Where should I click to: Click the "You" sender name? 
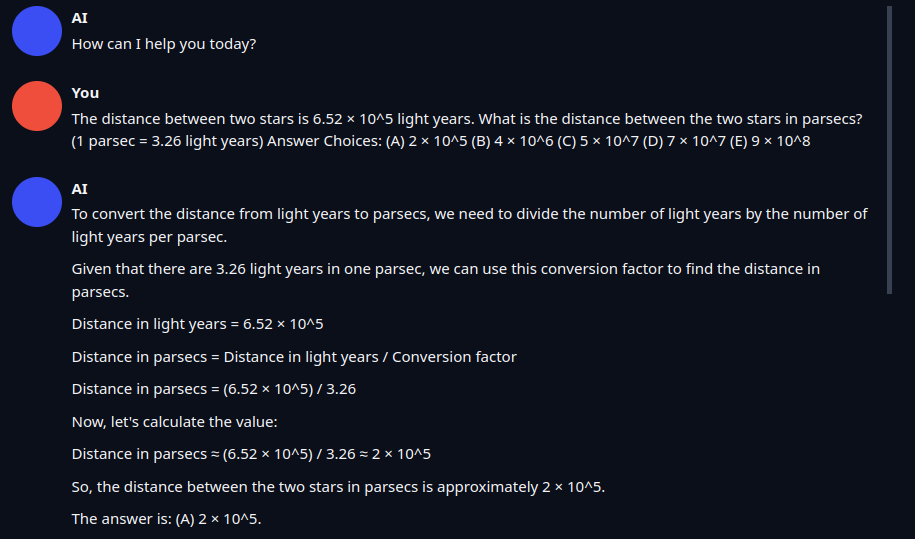pos(85,93)
